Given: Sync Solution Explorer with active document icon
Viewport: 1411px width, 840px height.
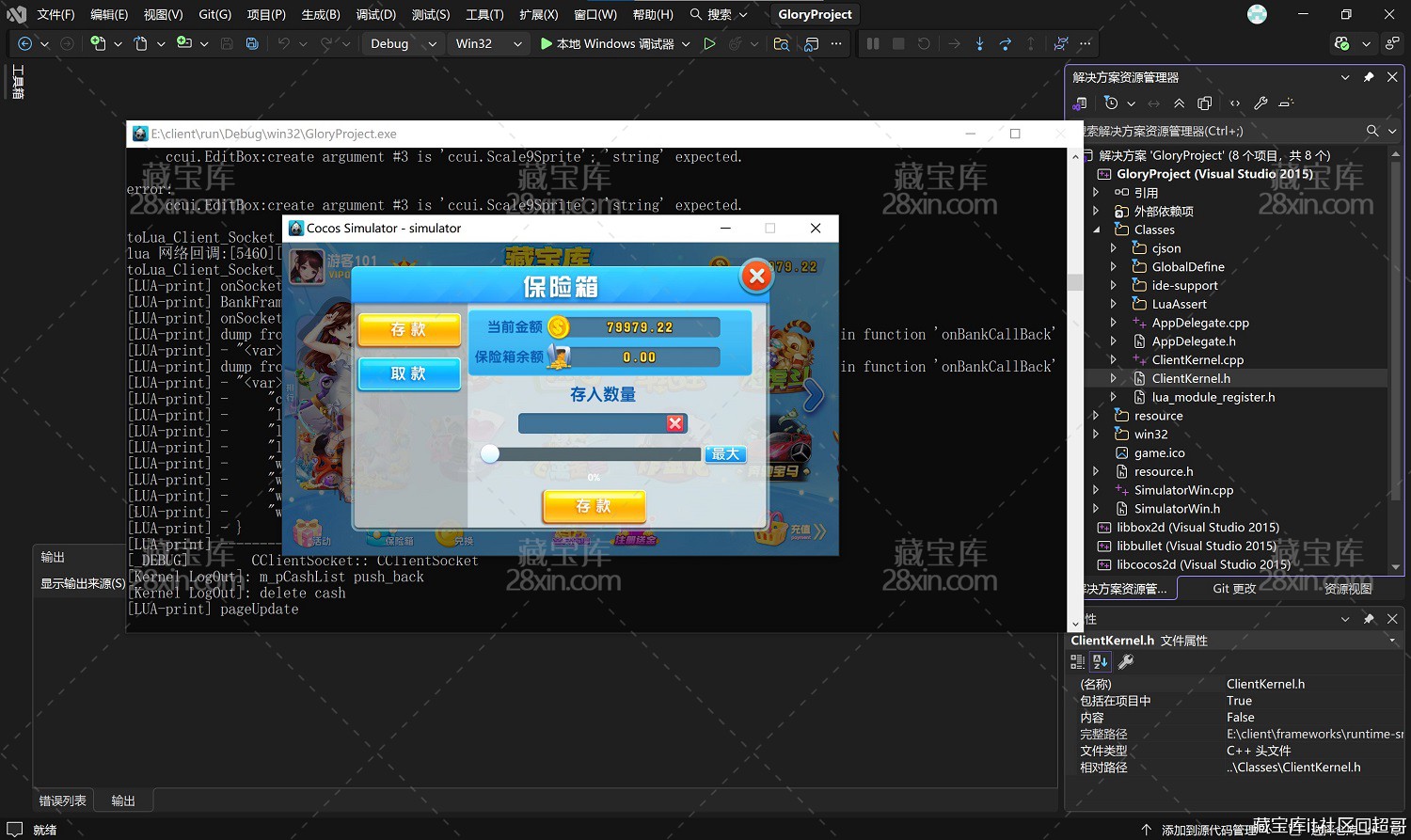Looking at the screenshot, I should pos(1153,103).
